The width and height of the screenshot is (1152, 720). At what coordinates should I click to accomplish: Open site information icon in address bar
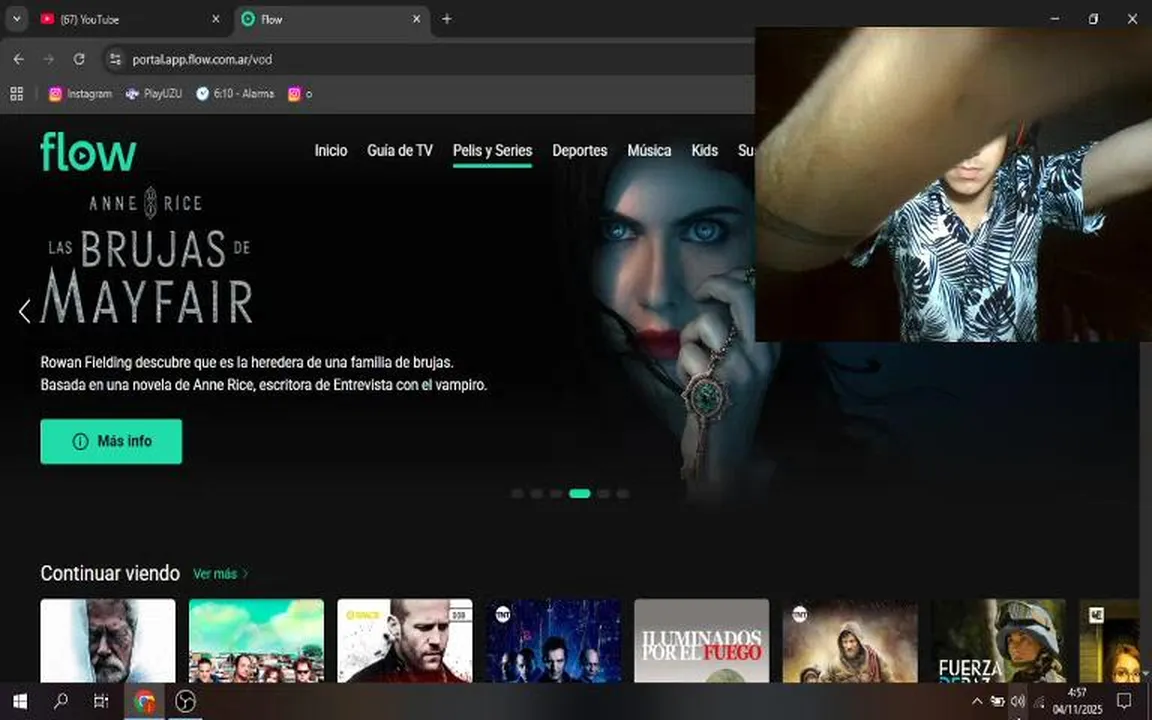point(115,60)
